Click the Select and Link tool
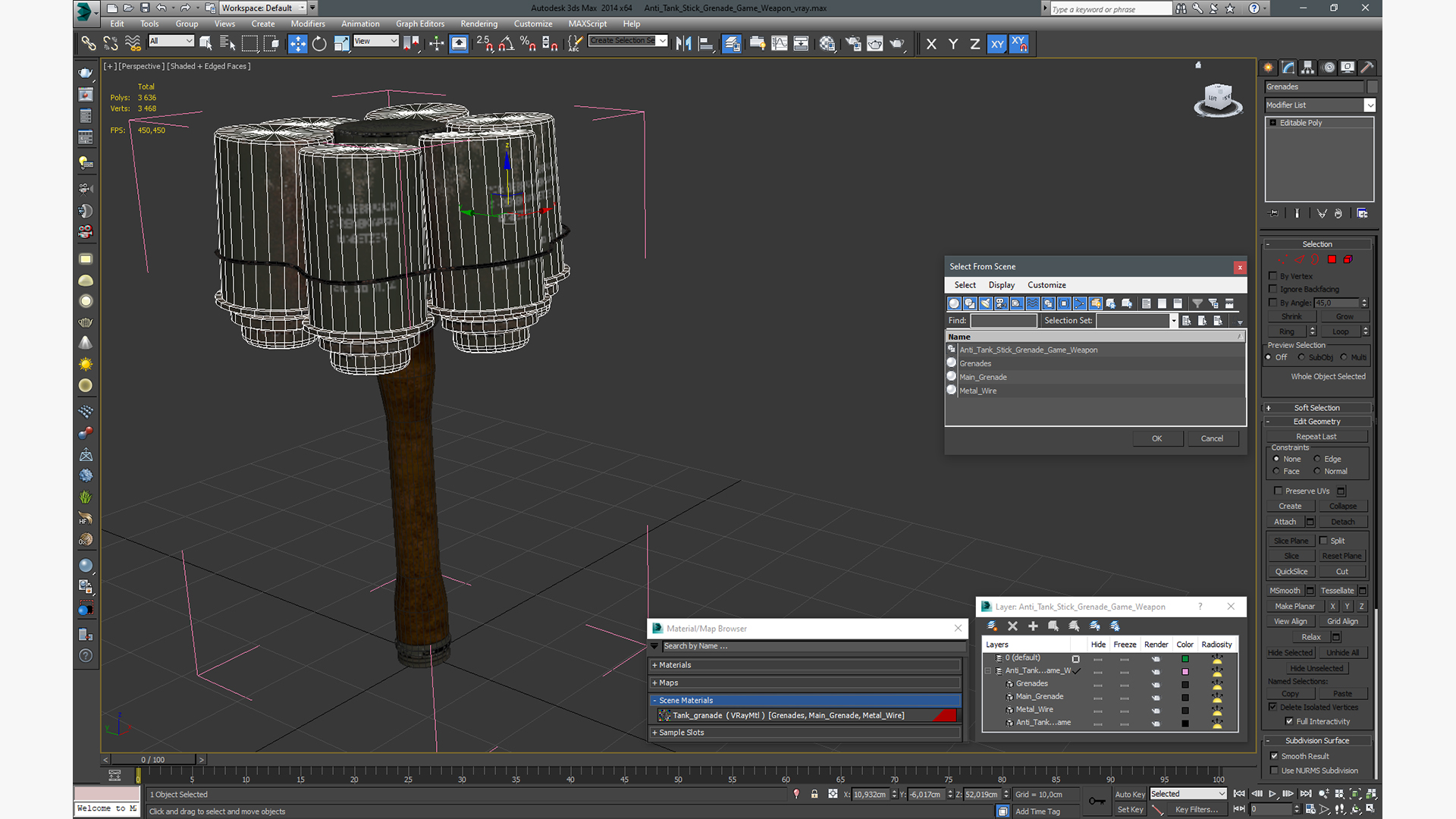The image size is (1456, 819). click(89, 44)
